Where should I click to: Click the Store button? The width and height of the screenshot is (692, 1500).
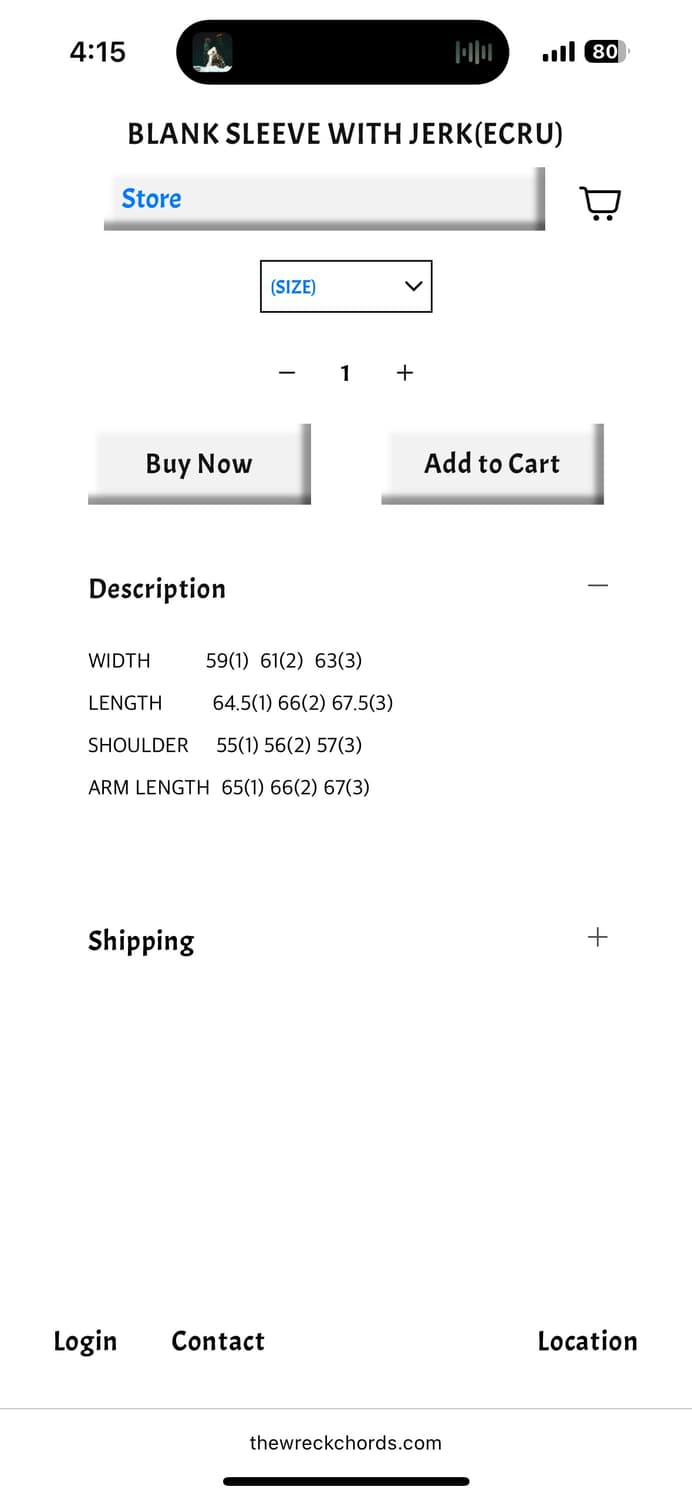[324, 198]
